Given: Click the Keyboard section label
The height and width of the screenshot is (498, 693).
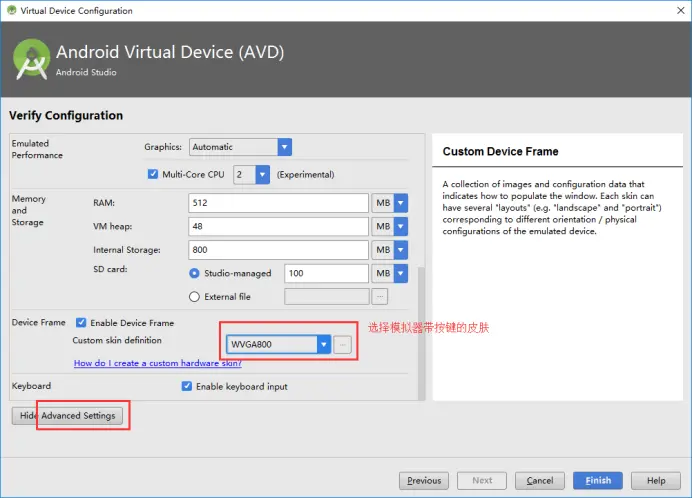Looking at the screenshot, I should (x=31, y=386).
